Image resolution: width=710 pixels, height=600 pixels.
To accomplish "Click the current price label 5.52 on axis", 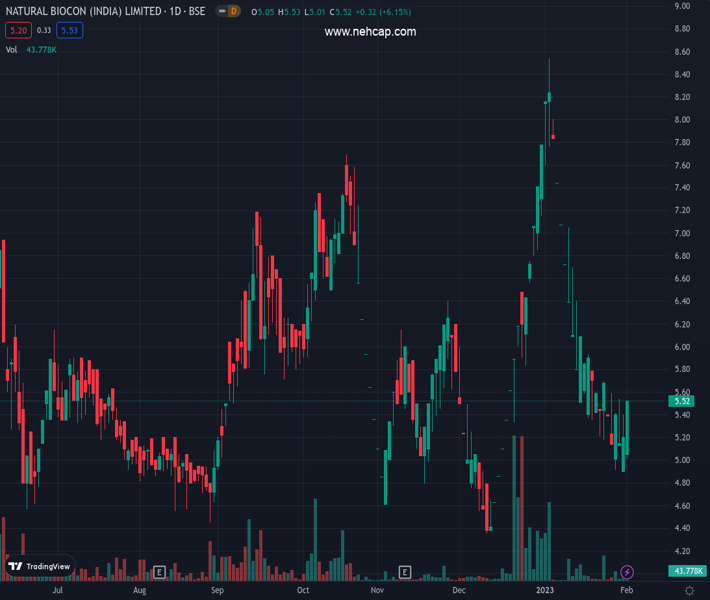I will tap(685, 401).
